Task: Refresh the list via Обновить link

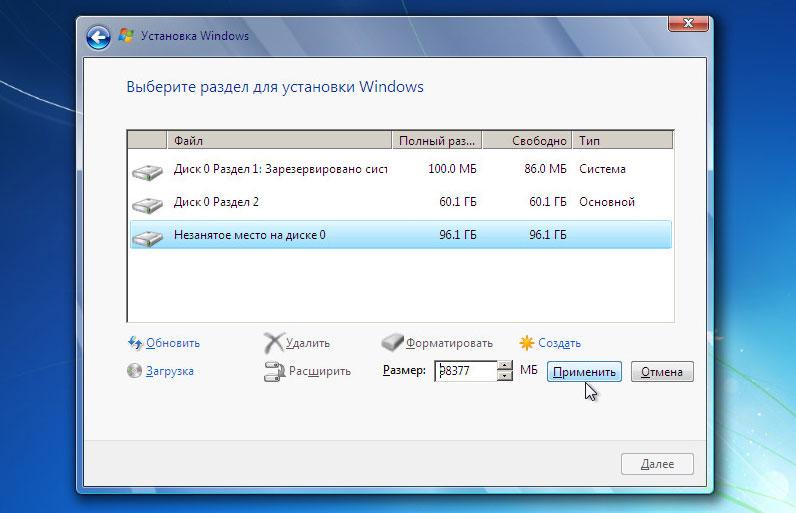Action: (x=173, y=343)
